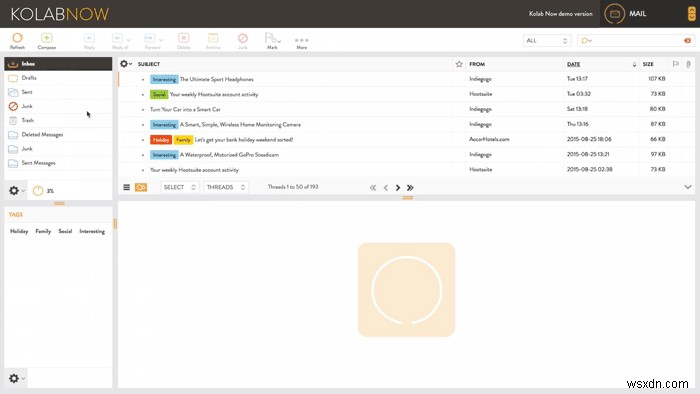The image size is (700, 394).
Task: Go to first page of messages
Action: [373, 188]
